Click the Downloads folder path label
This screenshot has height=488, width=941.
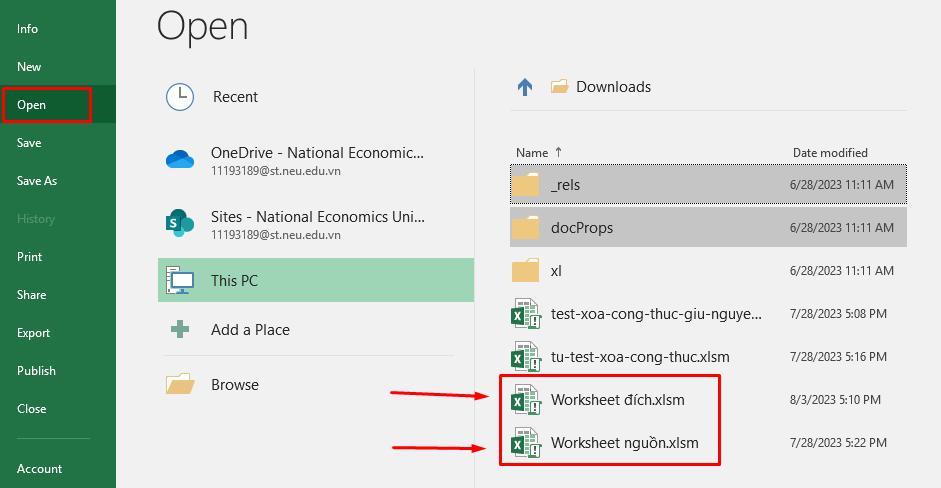(613, 87)
